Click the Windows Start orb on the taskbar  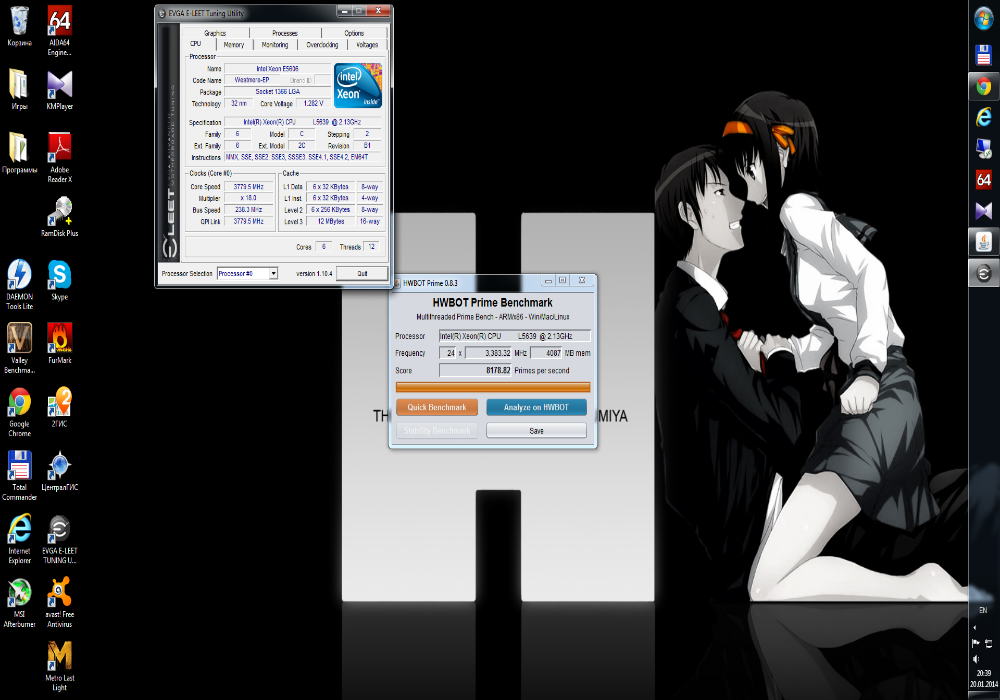[x=983, y=18]
